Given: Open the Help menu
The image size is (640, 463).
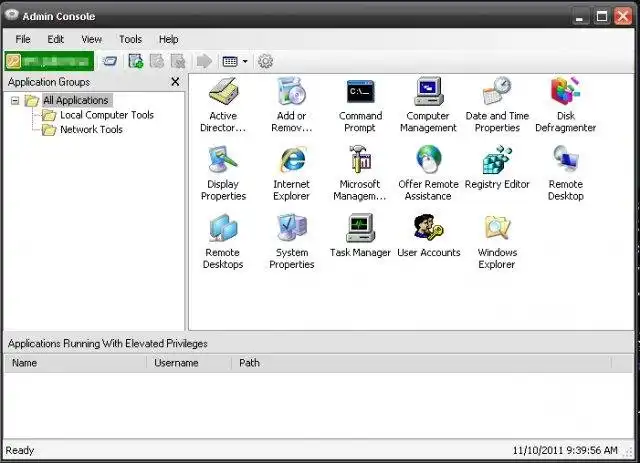Looking at the screenshot, I should [x=169, y=39].
